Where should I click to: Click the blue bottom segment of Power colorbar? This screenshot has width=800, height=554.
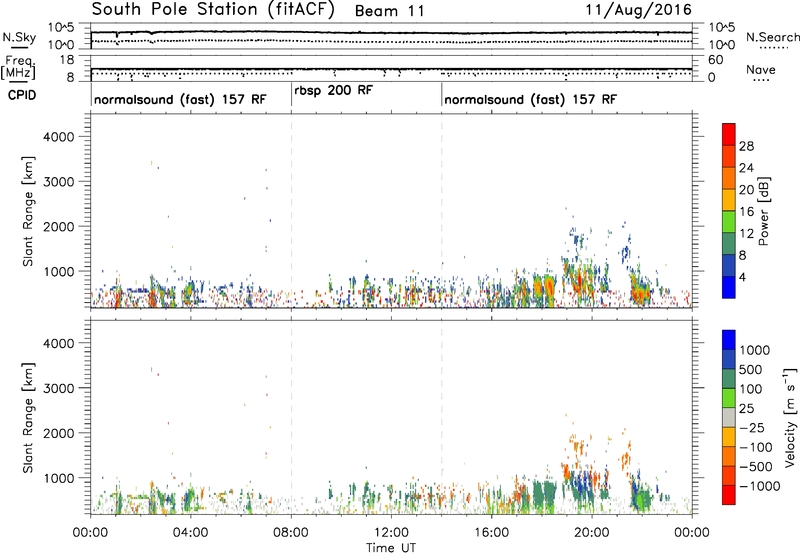729,287
